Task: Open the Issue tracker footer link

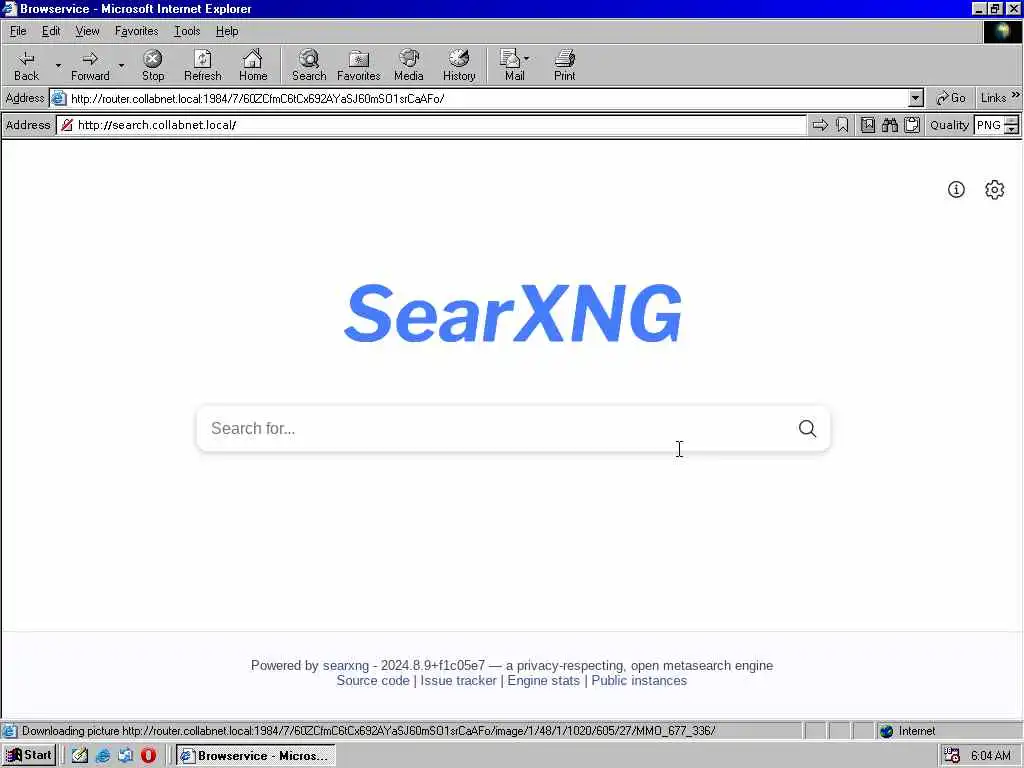Action: [x=458, y=680]
